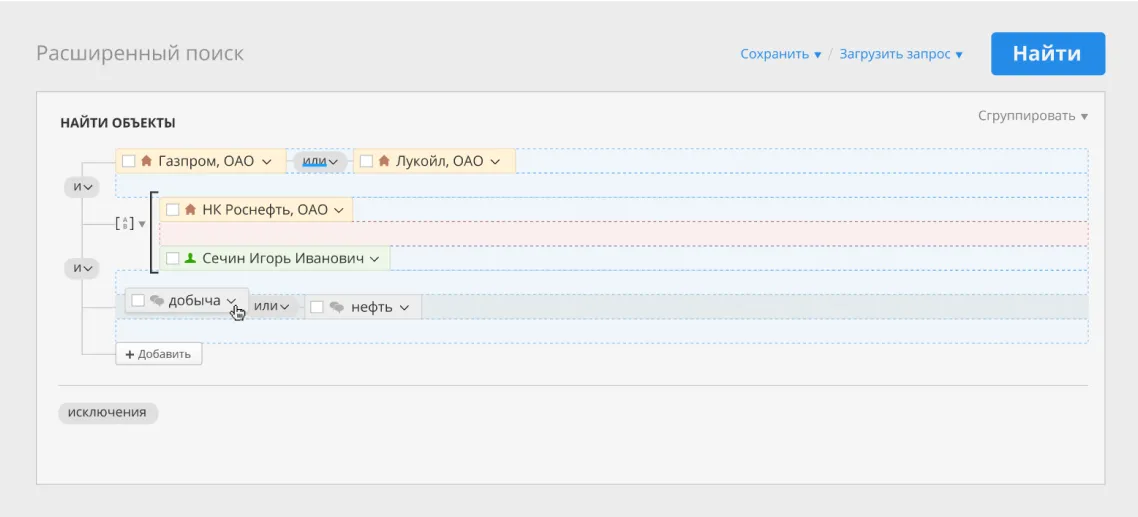The width and height of the screenshot is (1138, 517).
Task: Click the Найти search button
Action: (x=1048, y=54)
